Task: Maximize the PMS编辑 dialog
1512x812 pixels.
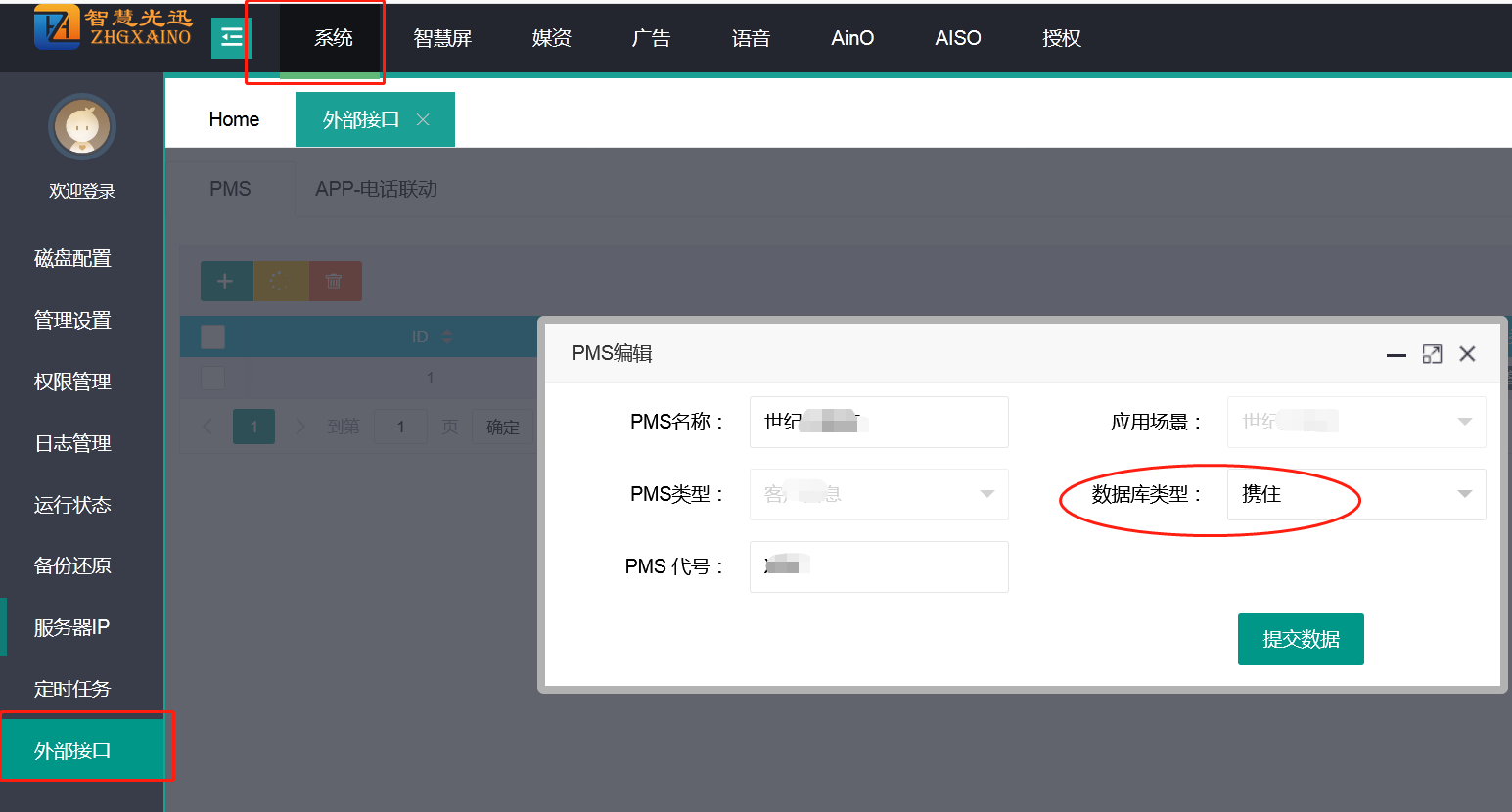Action: pos(1432,354)
